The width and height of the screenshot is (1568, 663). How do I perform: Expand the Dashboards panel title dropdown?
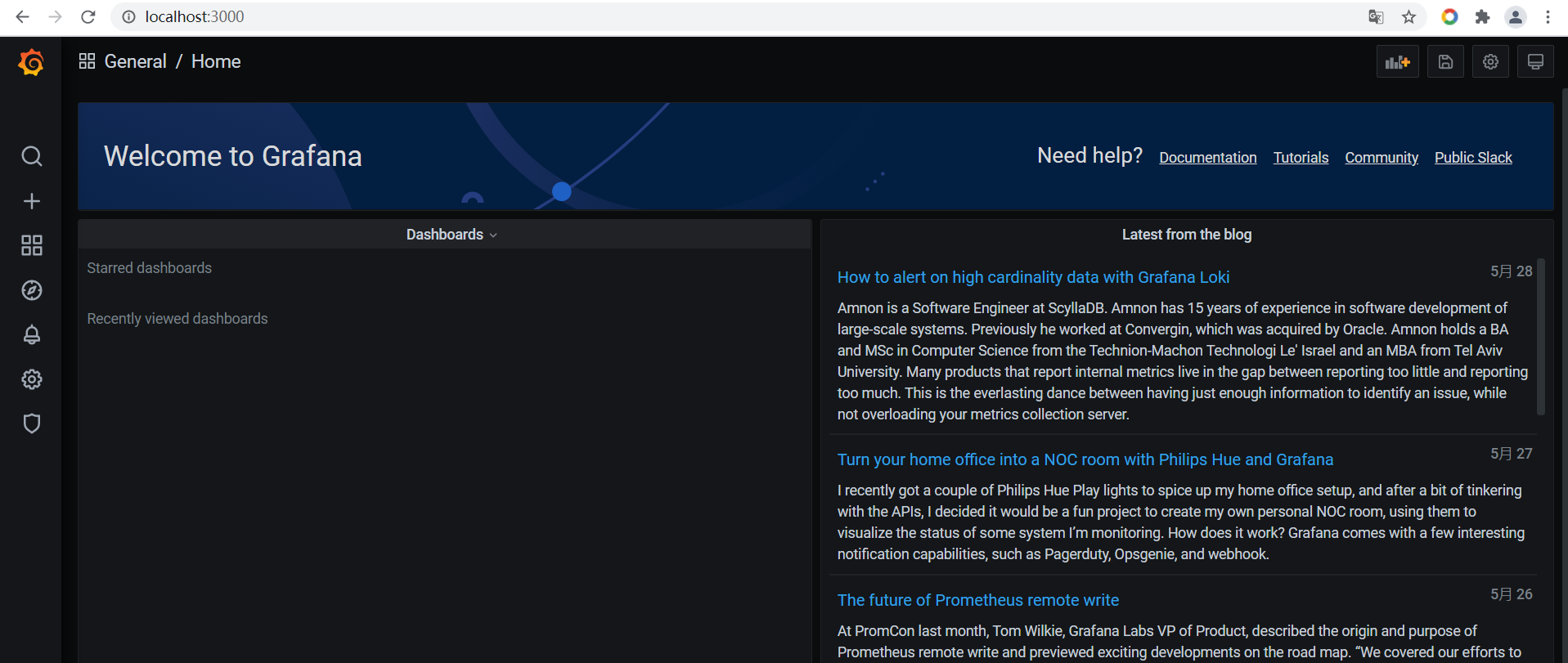[x=452, y=235]
